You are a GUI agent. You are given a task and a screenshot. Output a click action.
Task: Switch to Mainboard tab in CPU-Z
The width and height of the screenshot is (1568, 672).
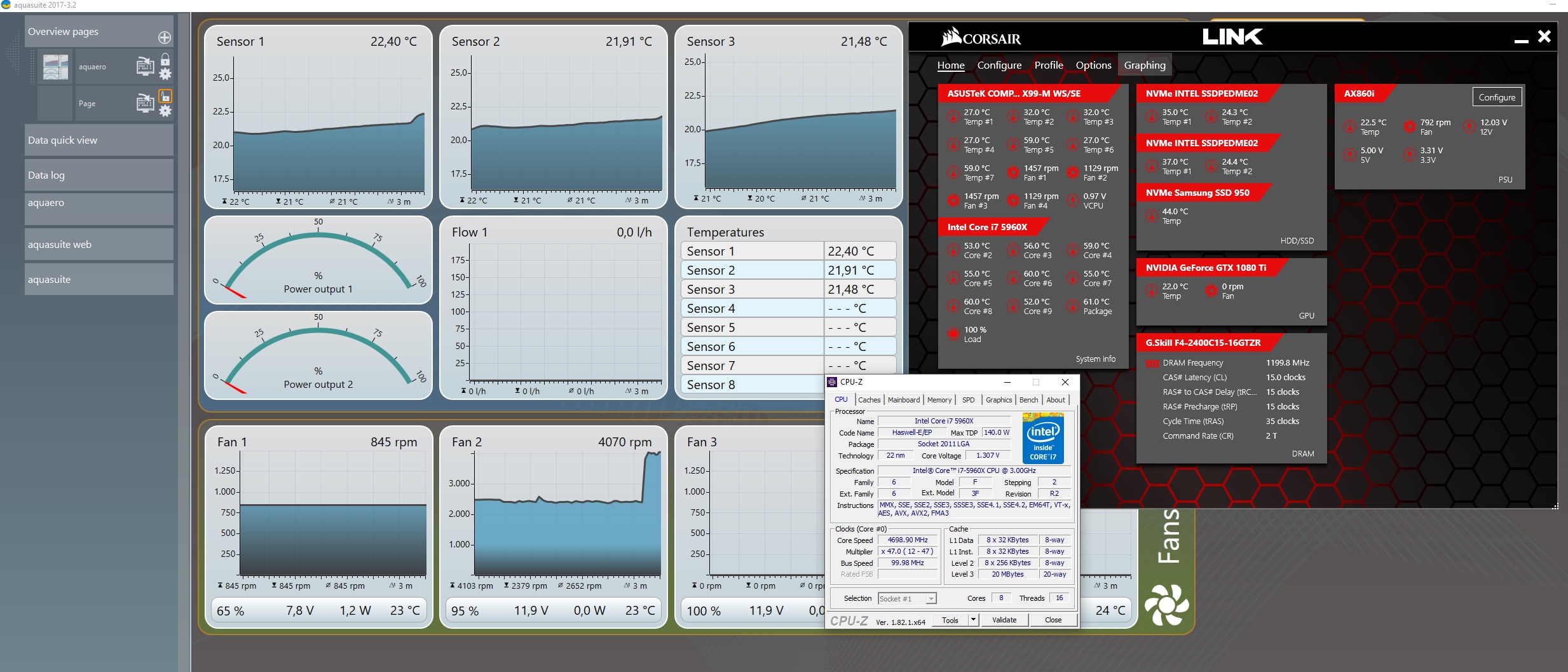(904, 400)
